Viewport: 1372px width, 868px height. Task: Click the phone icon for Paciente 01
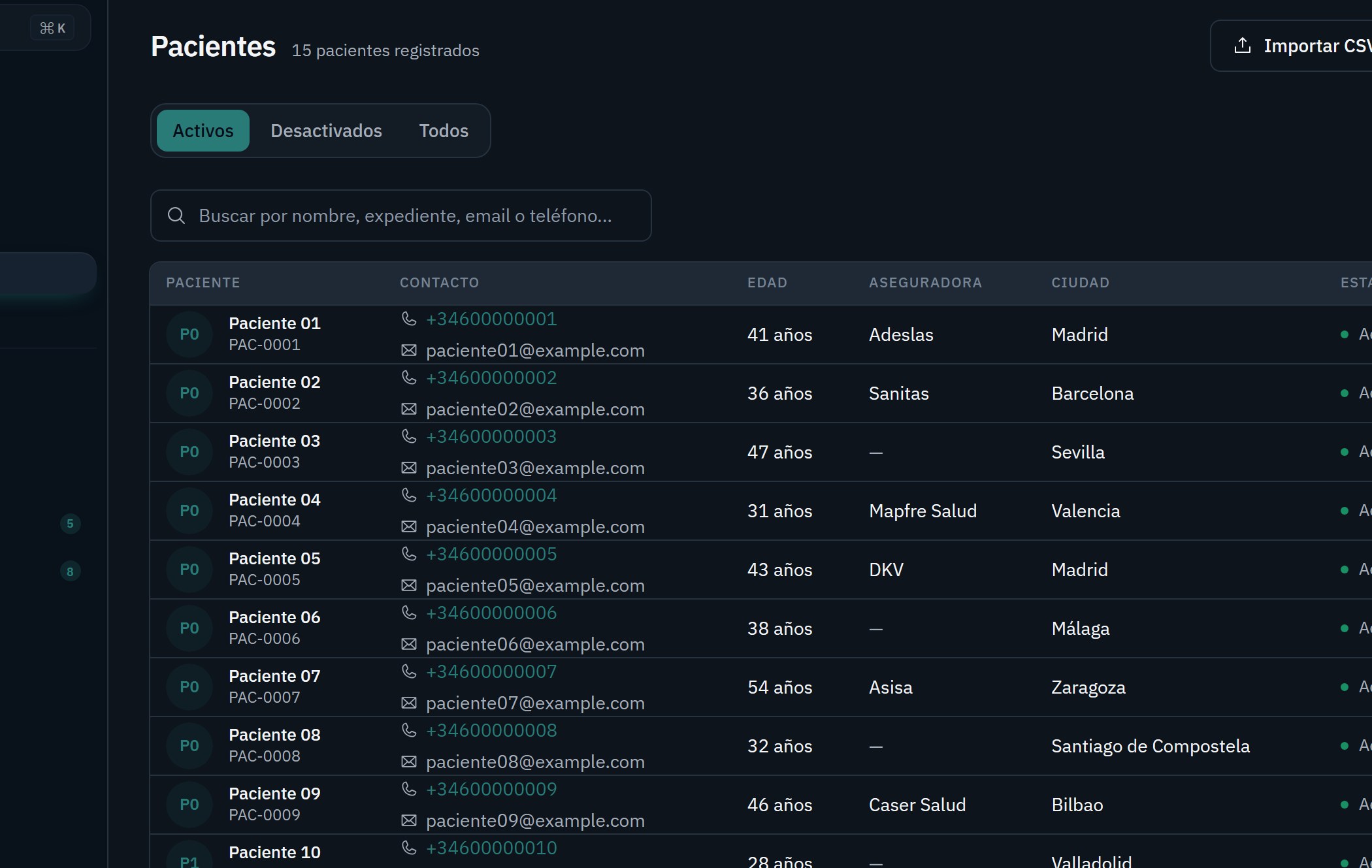pyautogui.click(x=409, y=319)
